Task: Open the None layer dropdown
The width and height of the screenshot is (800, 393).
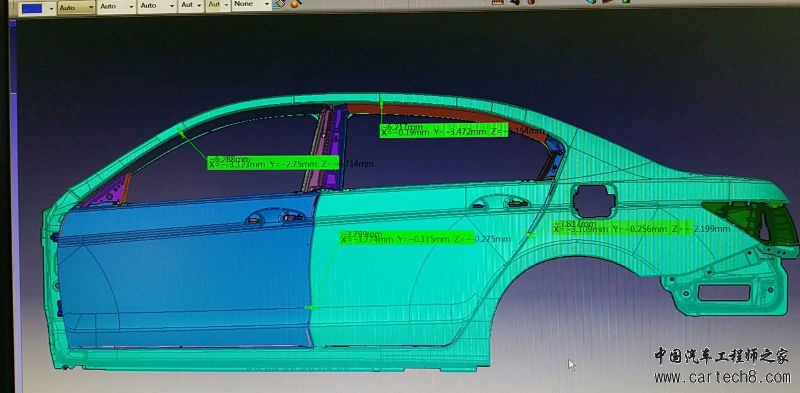Action: (252, 5)
